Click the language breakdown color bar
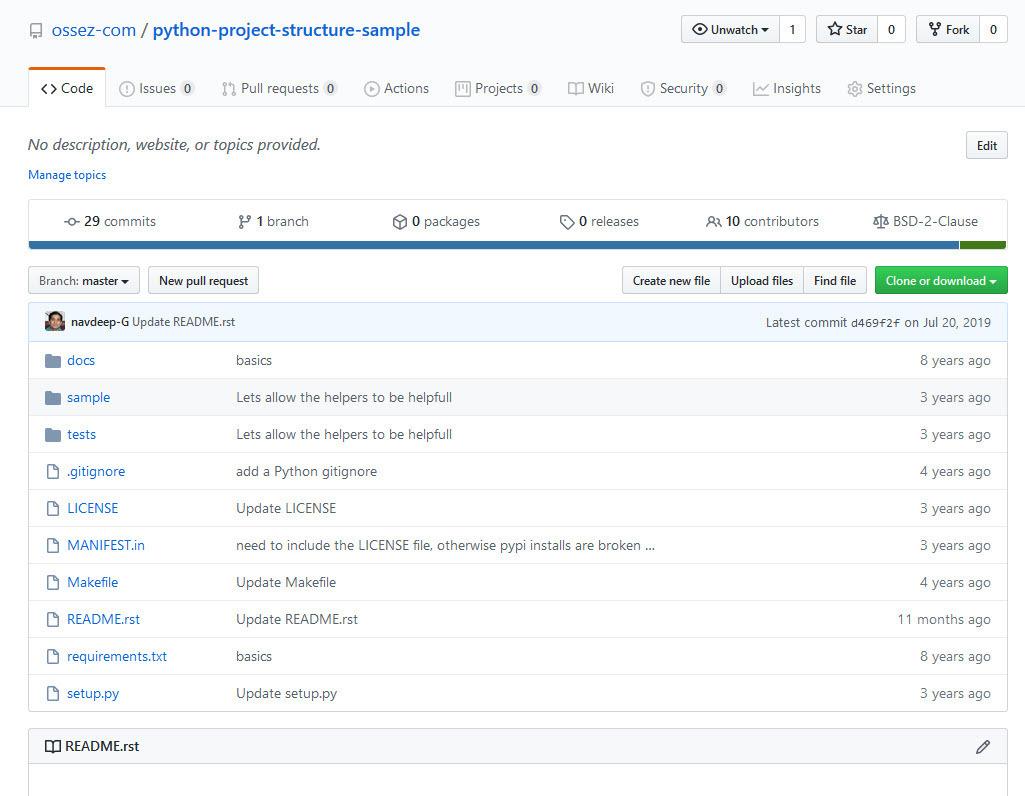Image resolution: width=1025 pixels, height=796 pixels. (517, 245)
